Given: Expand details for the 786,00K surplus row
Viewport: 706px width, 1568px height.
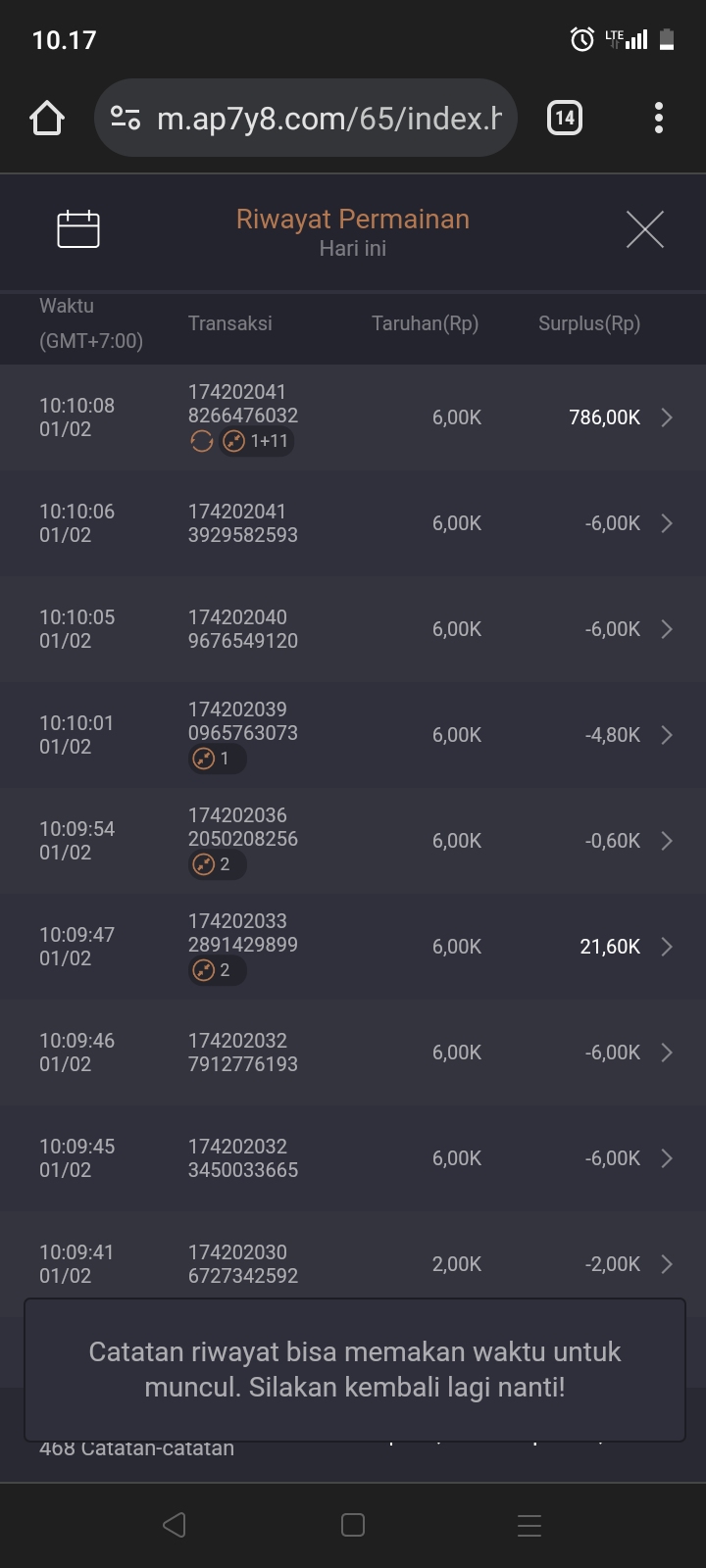Looking at the screenshot, I should pos(667,417).
